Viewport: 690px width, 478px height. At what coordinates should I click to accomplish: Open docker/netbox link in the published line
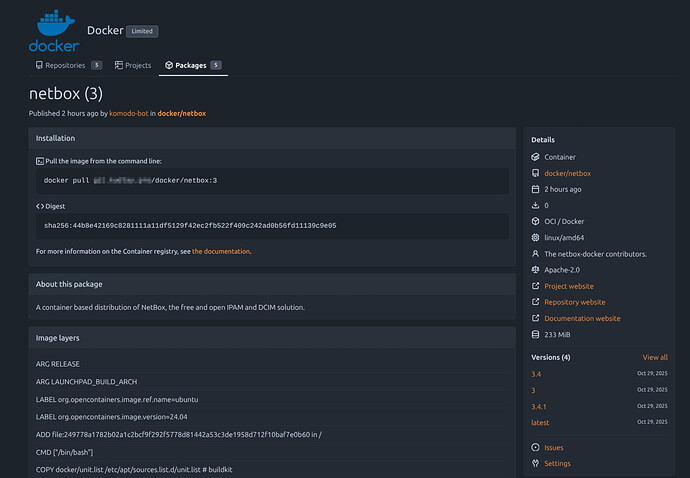click(x=182, y=113)
